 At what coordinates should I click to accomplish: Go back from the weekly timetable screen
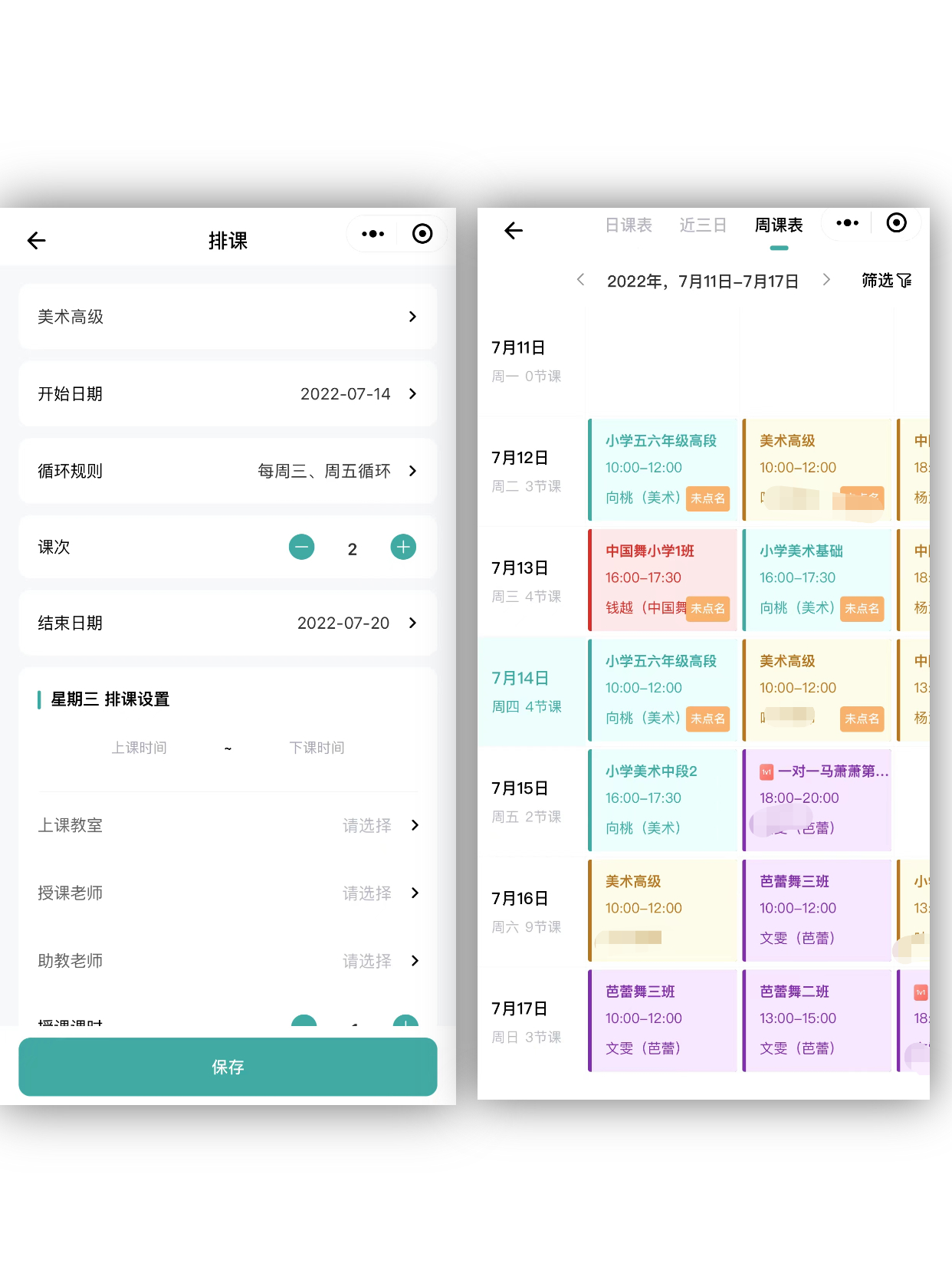click(514, 230)
